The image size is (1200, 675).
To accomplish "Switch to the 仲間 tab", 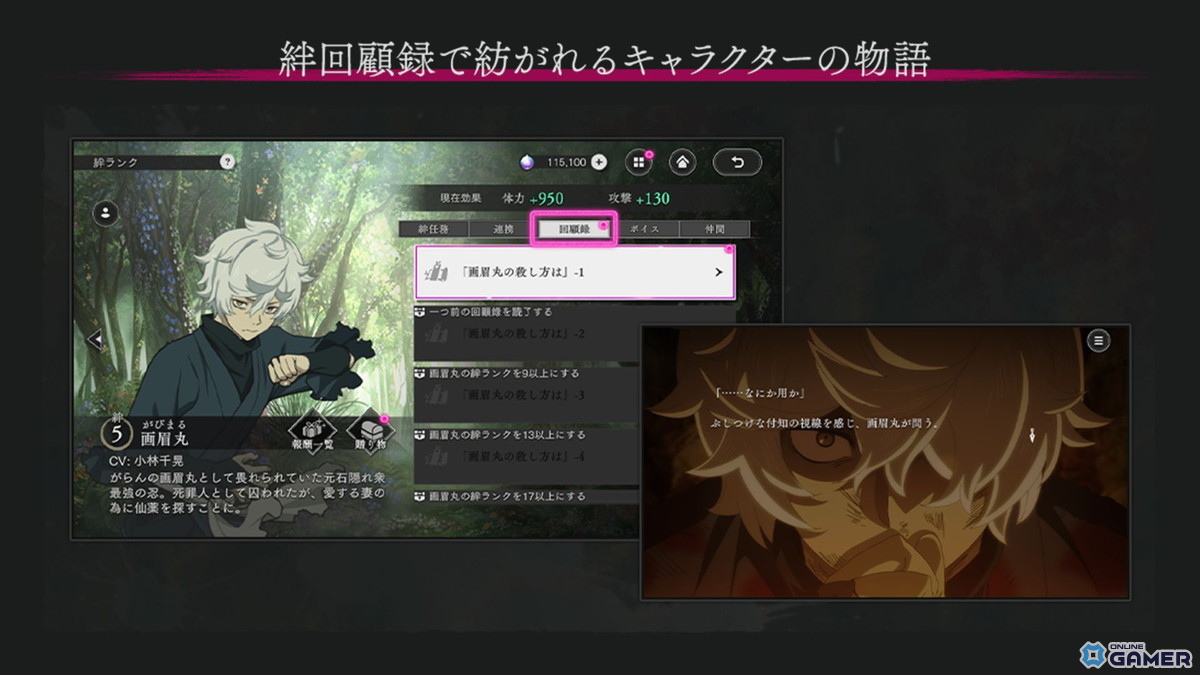I will coord(714,227).
